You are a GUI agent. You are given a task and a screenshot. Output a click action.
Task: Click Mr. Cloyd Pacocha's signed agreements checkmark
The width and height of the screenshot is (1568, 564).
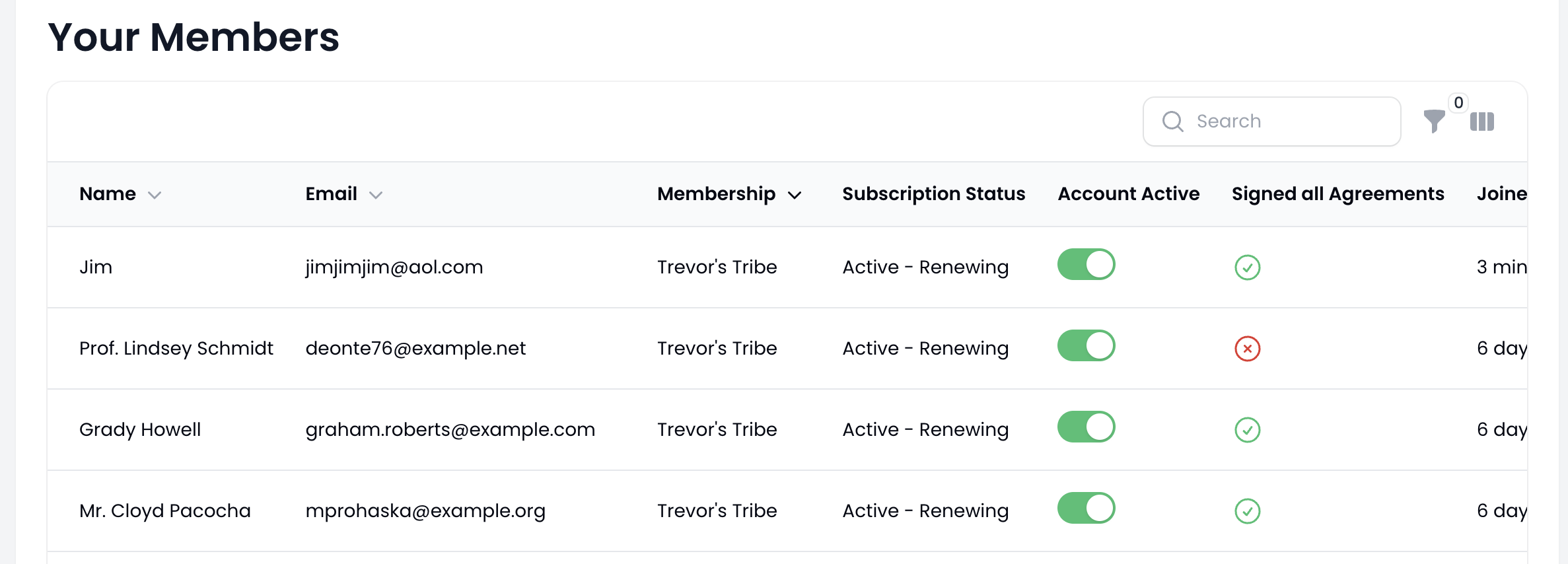point(1247,511)
